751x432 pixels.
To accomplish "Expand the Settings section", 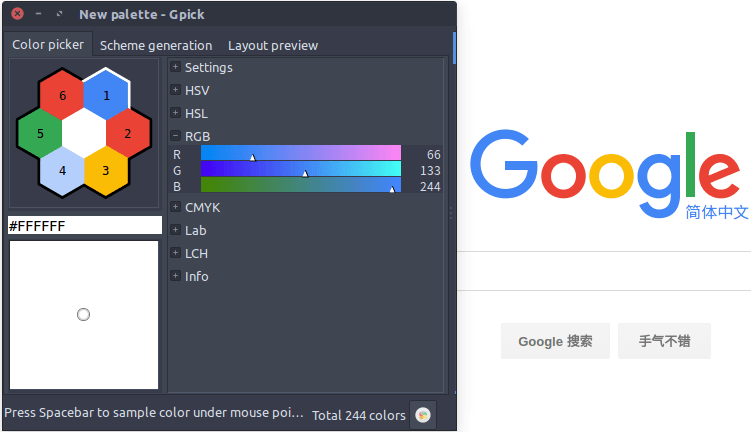I will coord(175,67).
